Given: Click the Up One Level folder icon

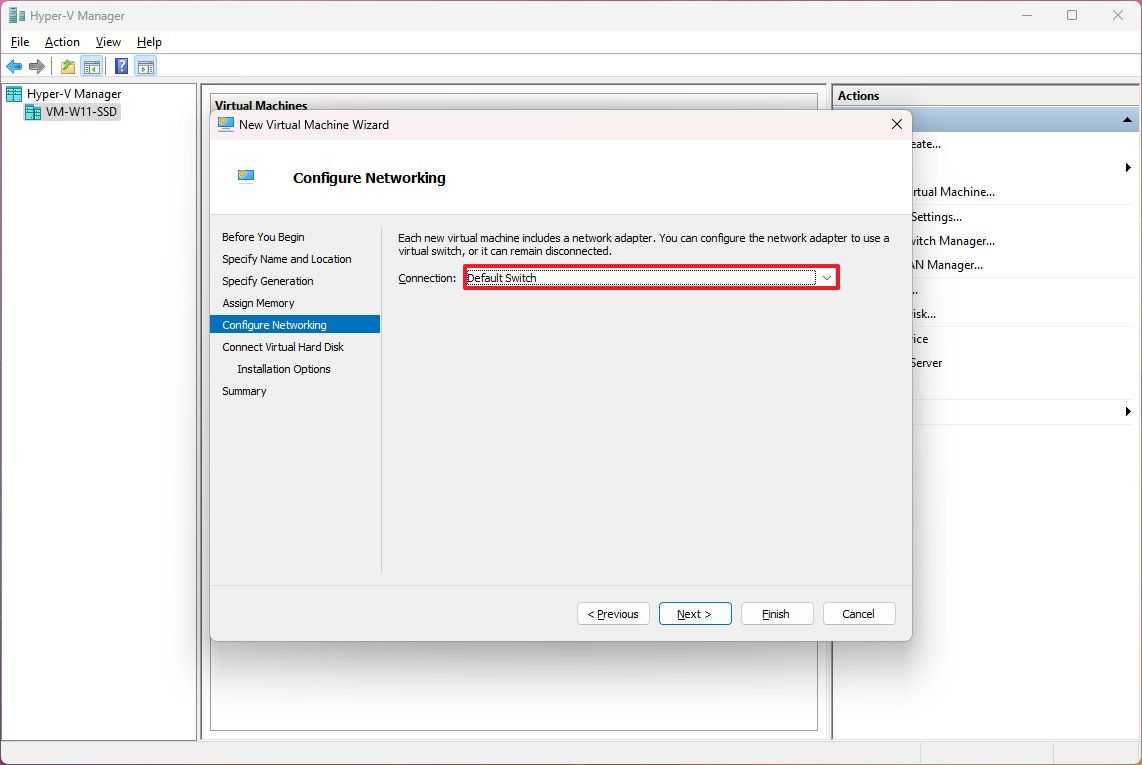Looking at the screenshot, I should [x=67, y=67].
